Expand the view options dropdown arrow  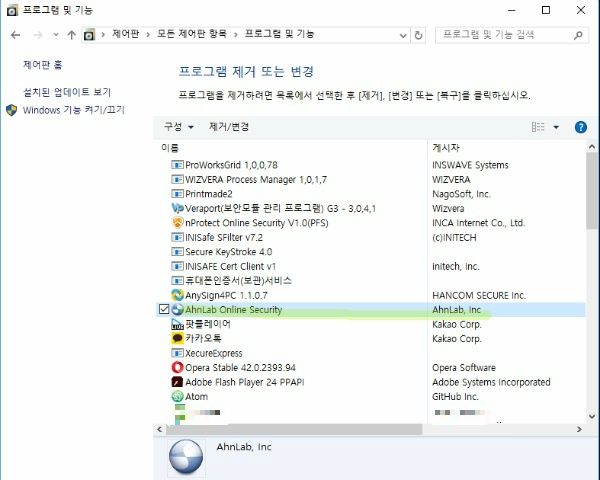pos(556,127)
